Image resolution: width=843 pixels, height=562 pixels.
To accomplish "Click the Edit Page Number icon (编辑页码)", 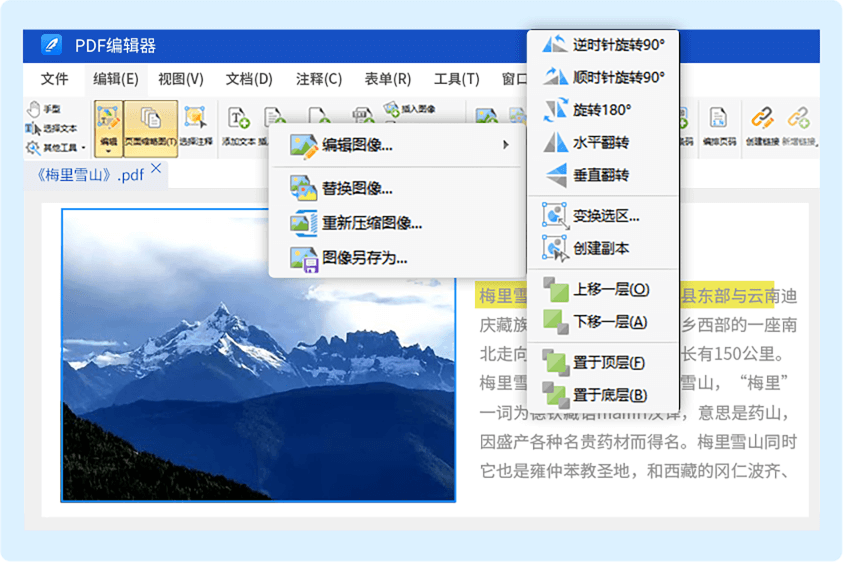I will tap(718, 126).
